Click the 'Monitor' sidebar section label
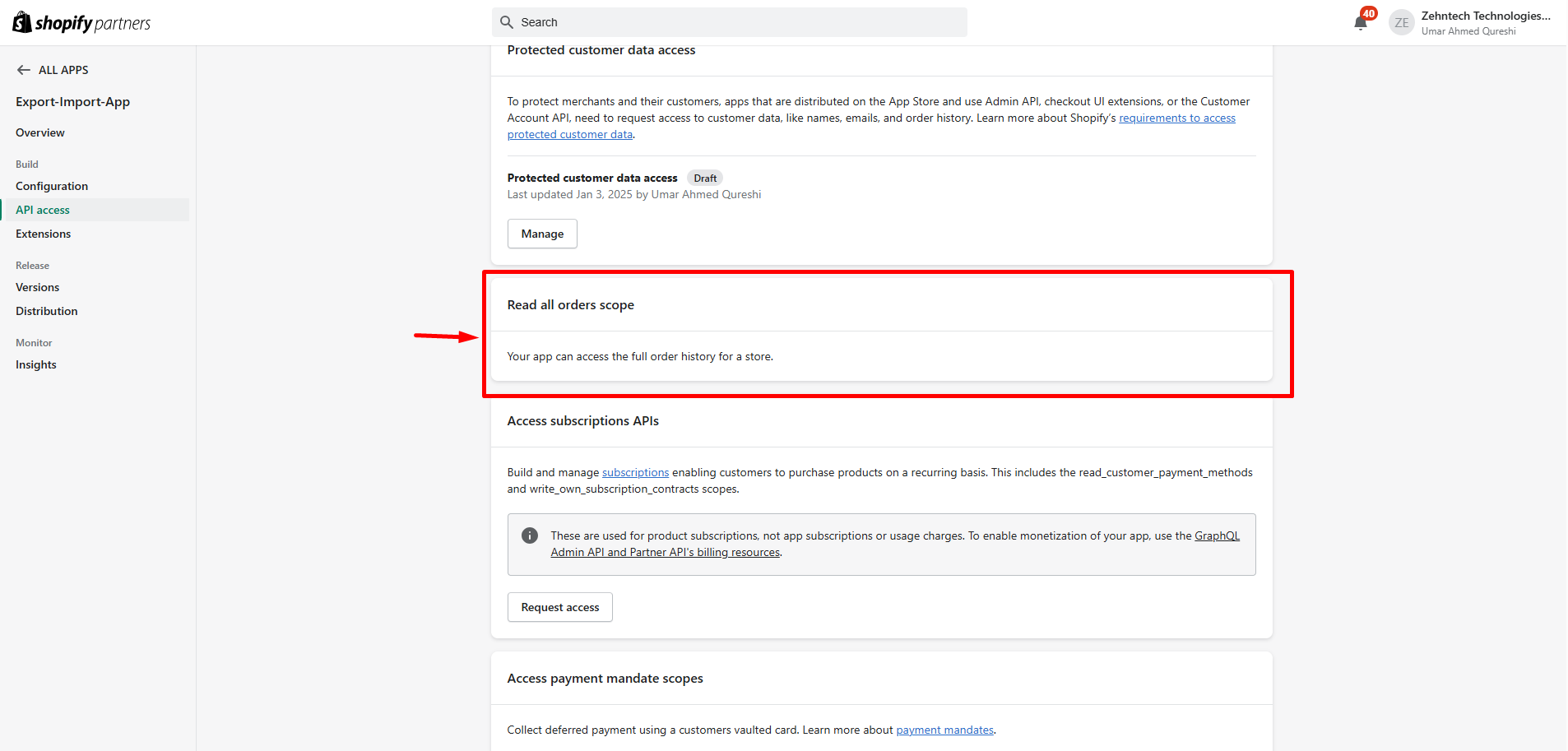Image resolution: width=1568 pixels, height=751 pixels. pos(34,343)
